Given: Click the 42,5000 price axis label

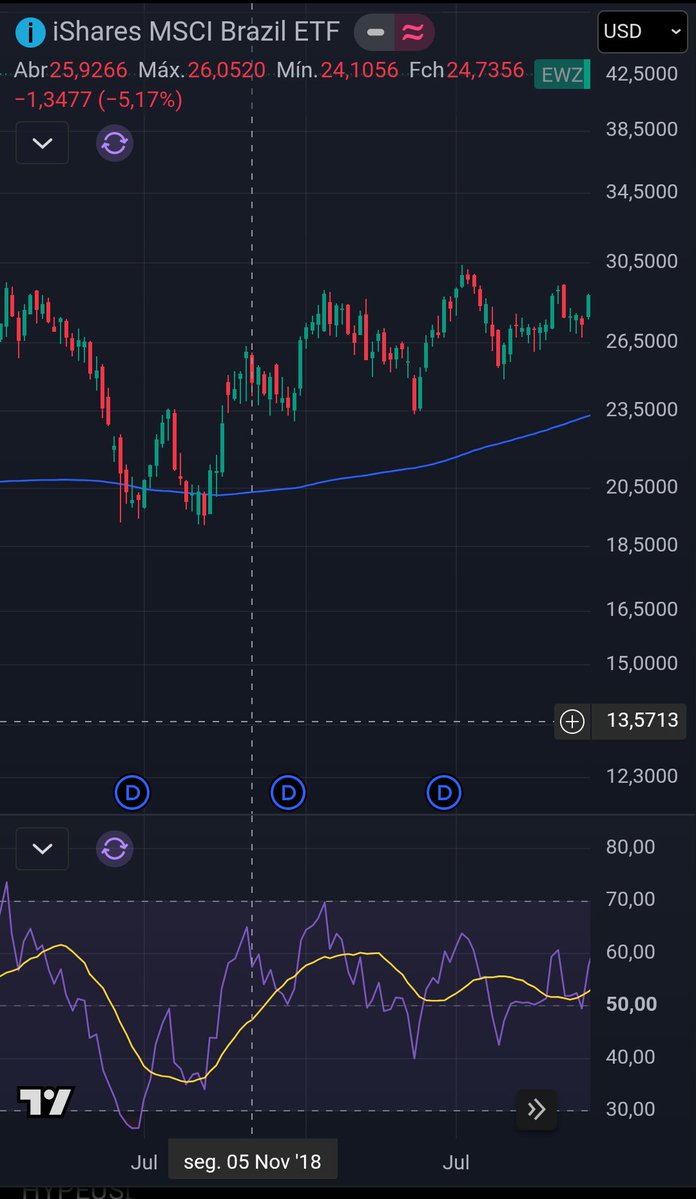Looking at the screenshot, I should coord(642,74).
